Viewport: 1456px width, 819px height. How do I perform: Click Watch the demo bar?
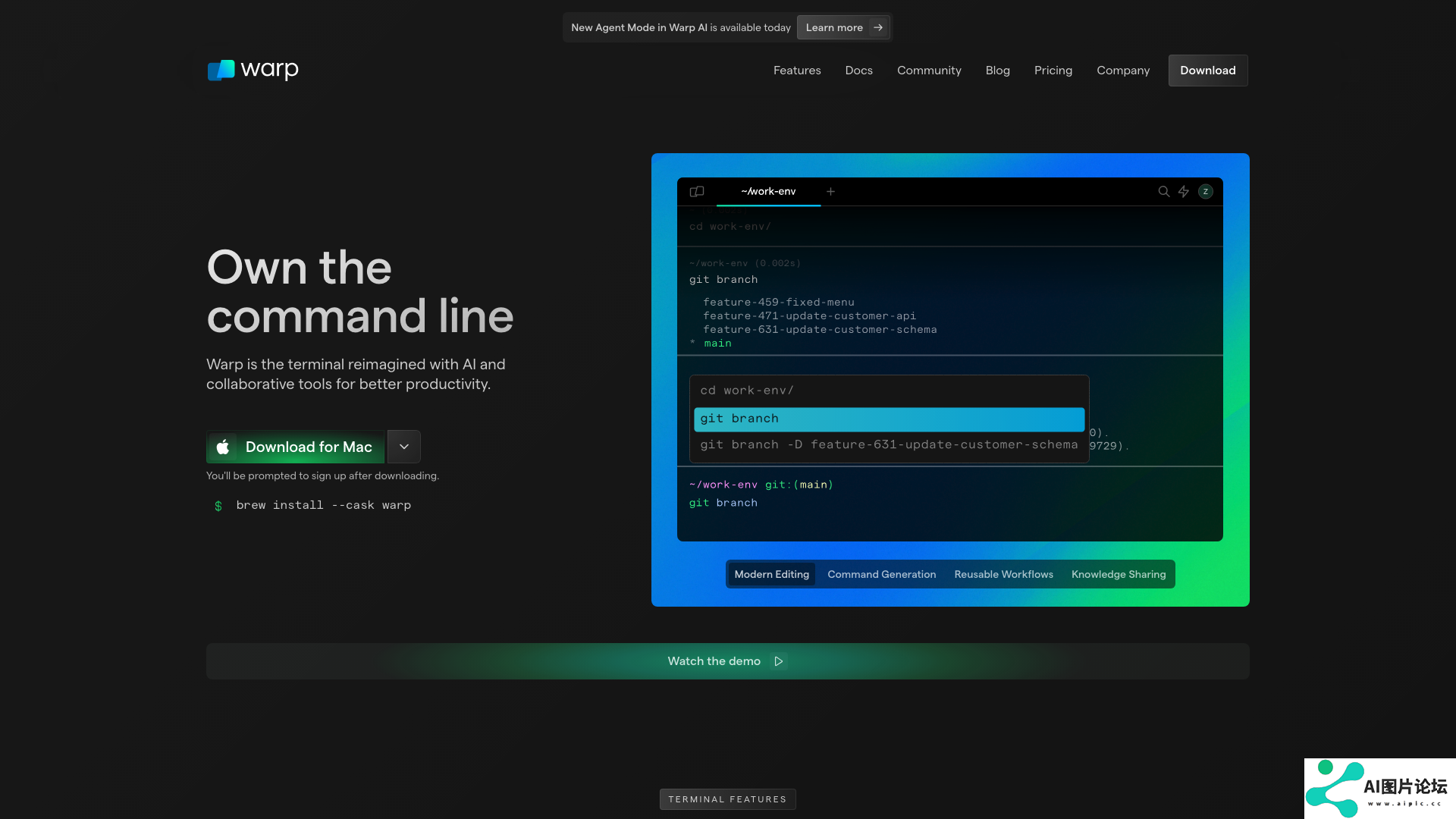point(728,661)
